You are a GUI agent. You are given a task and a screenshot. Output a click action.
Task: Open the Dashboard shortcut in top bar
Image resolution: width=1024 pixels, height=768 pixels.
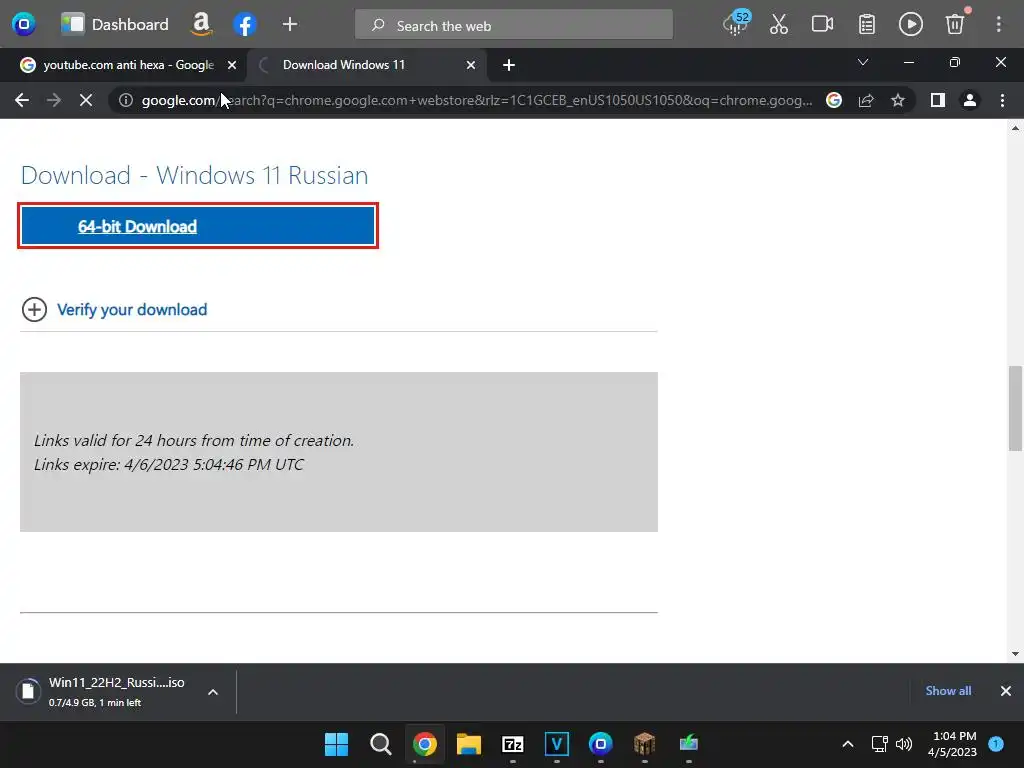click(x=114, y=25)
